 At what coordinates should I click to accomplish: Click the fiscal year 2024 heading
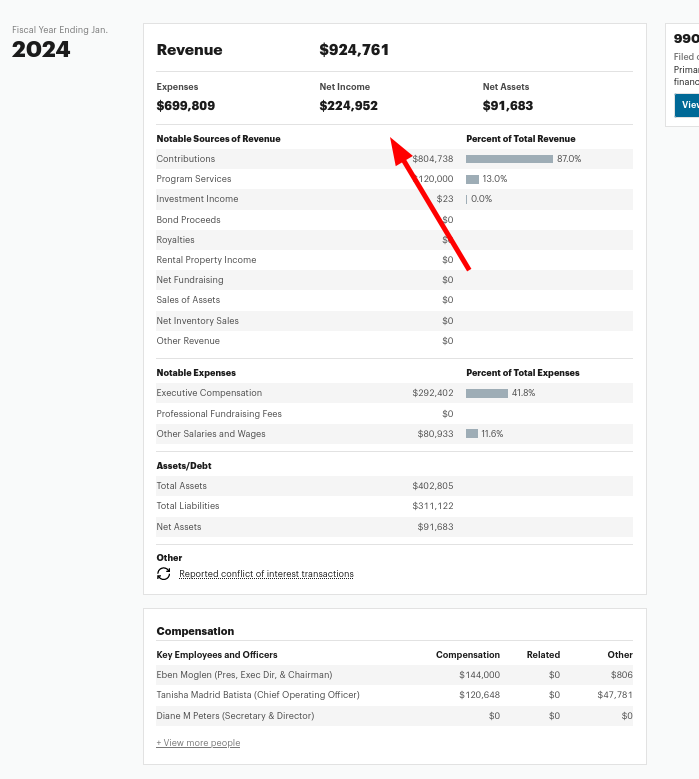(x=41, y=49)
